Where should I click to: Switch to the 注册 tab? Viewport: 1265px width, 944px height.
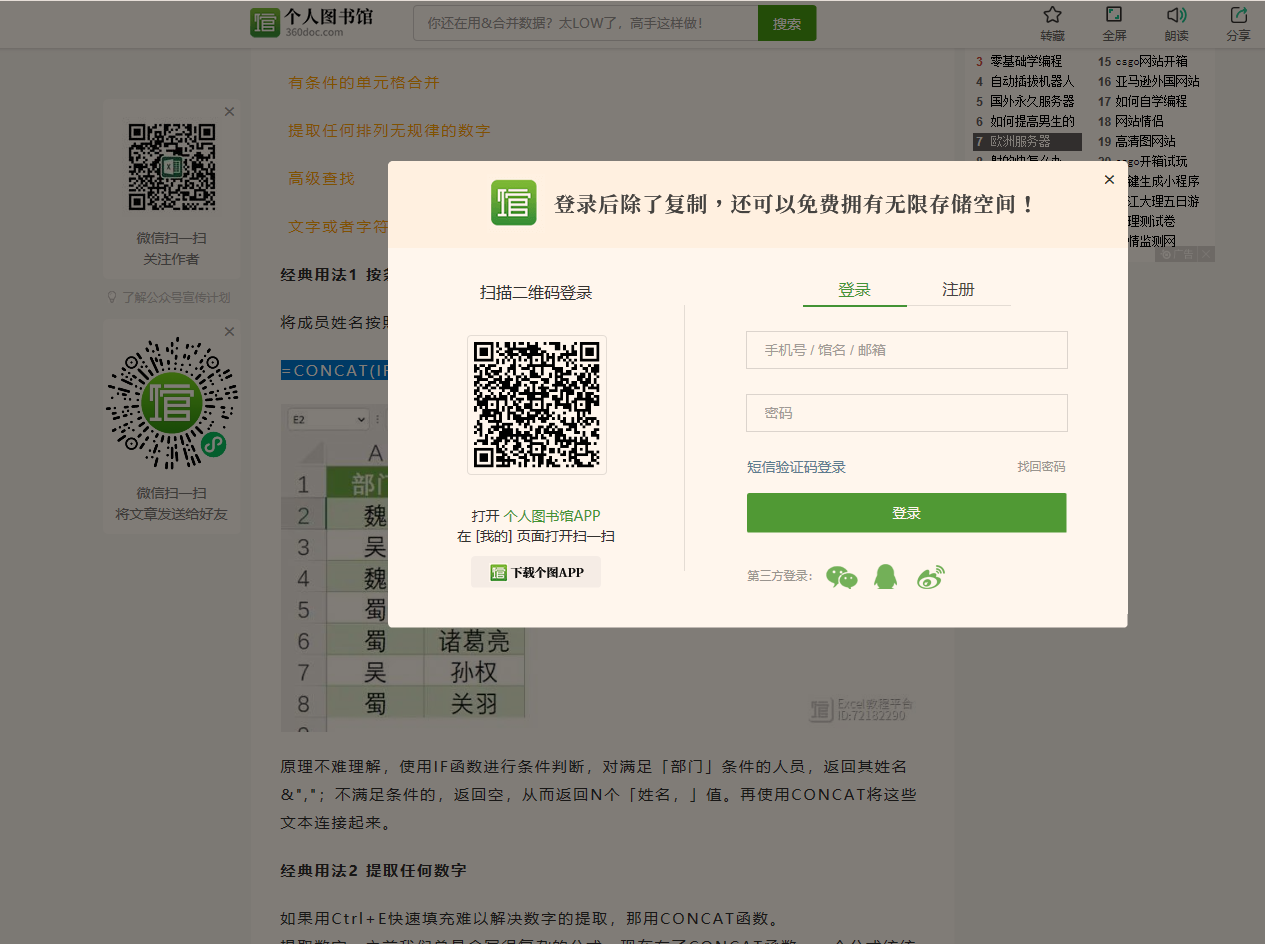click(x=958, y=290)
